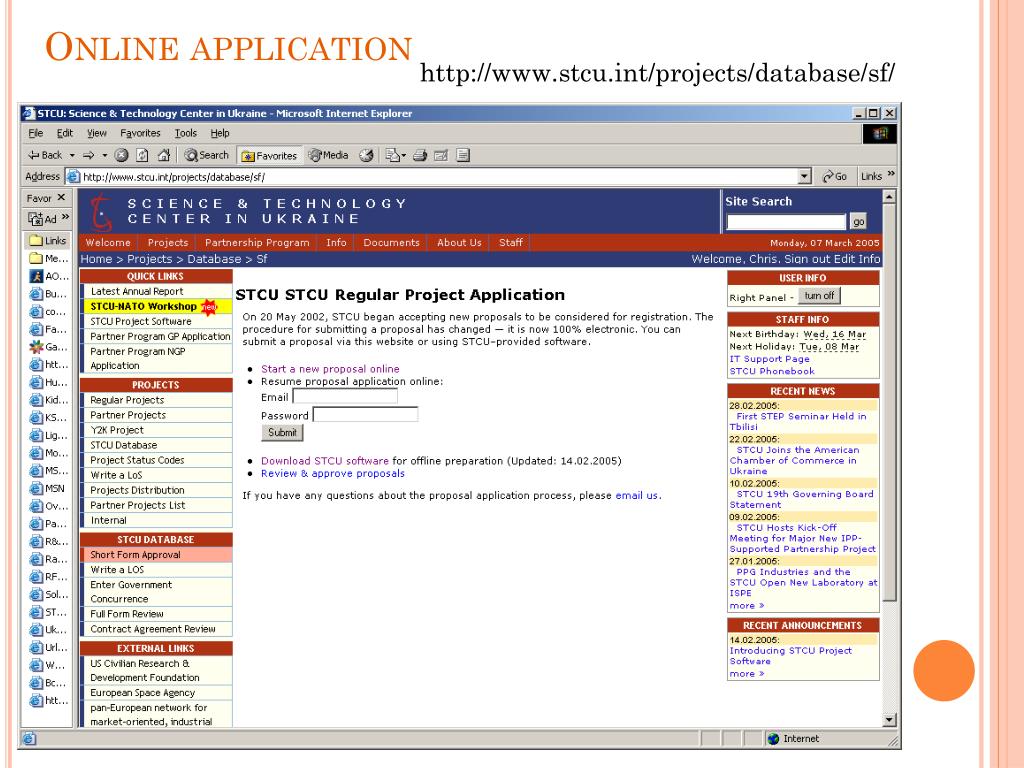The height and width of the screenshot is (768, 1024).
Task: Click the Edit page toolbar icon
Action: click(441, 155)
